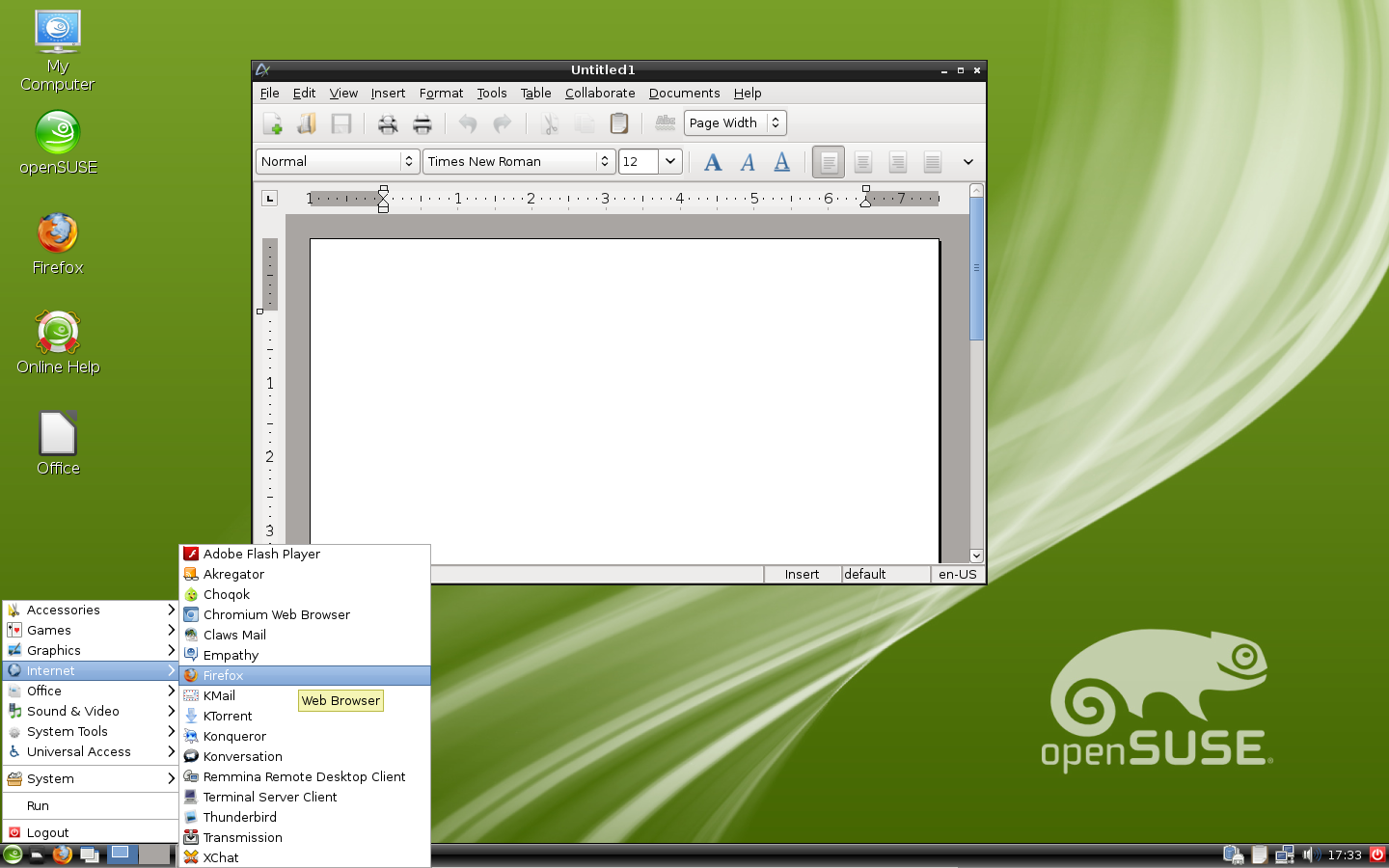Click the file manager icon on taskbar

tap(37, 854)
